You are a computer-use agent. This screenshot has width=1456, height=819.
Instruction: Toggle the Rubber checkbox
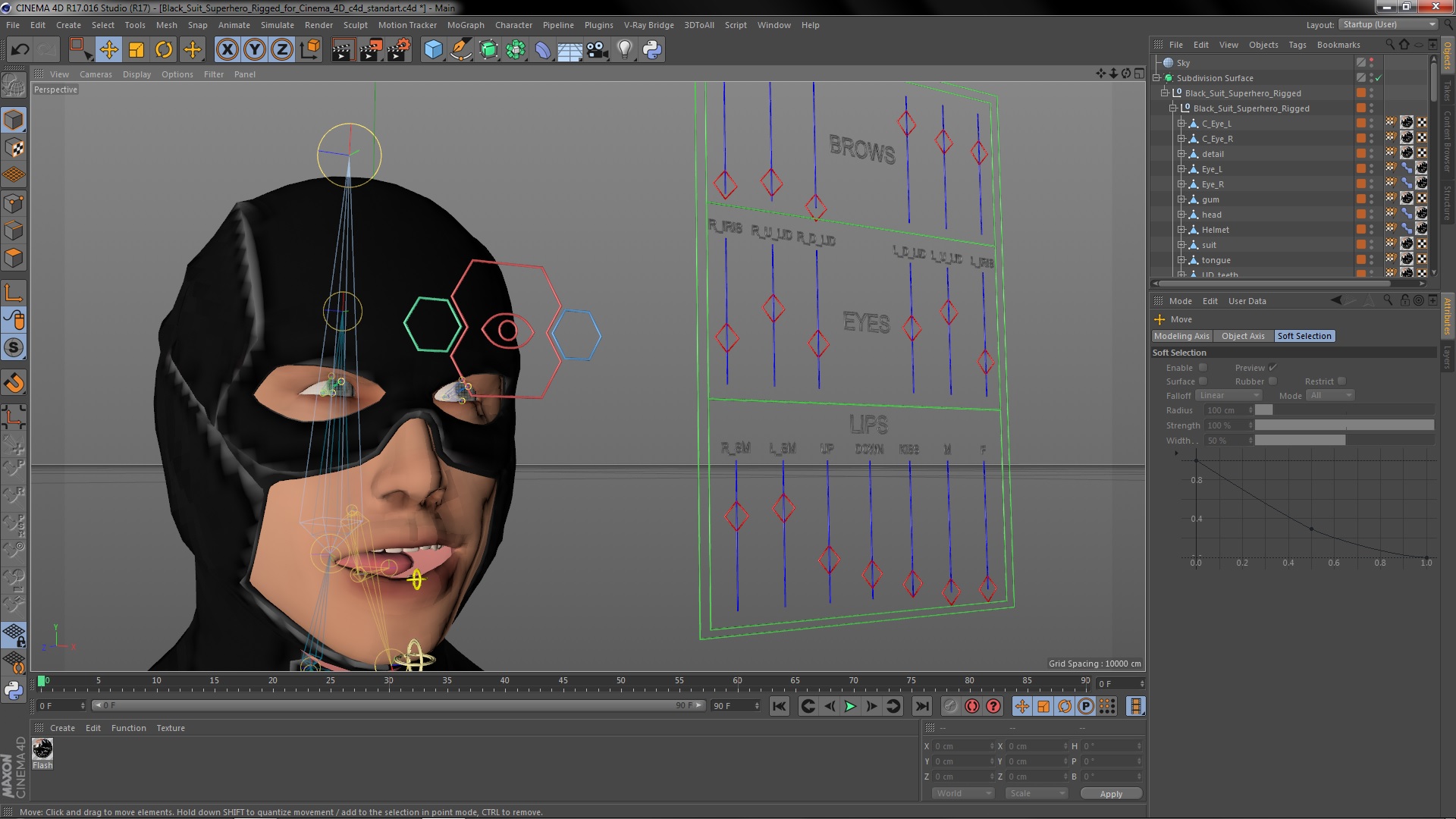pyautogui.click(x=1272, y=381)
